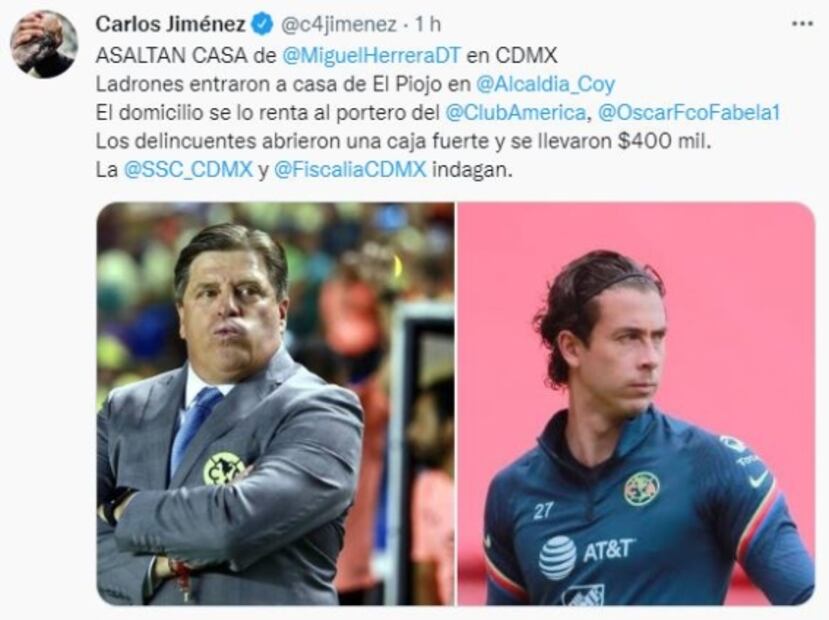Open the @OscarFcoFabela1 mention

(688, 113)
